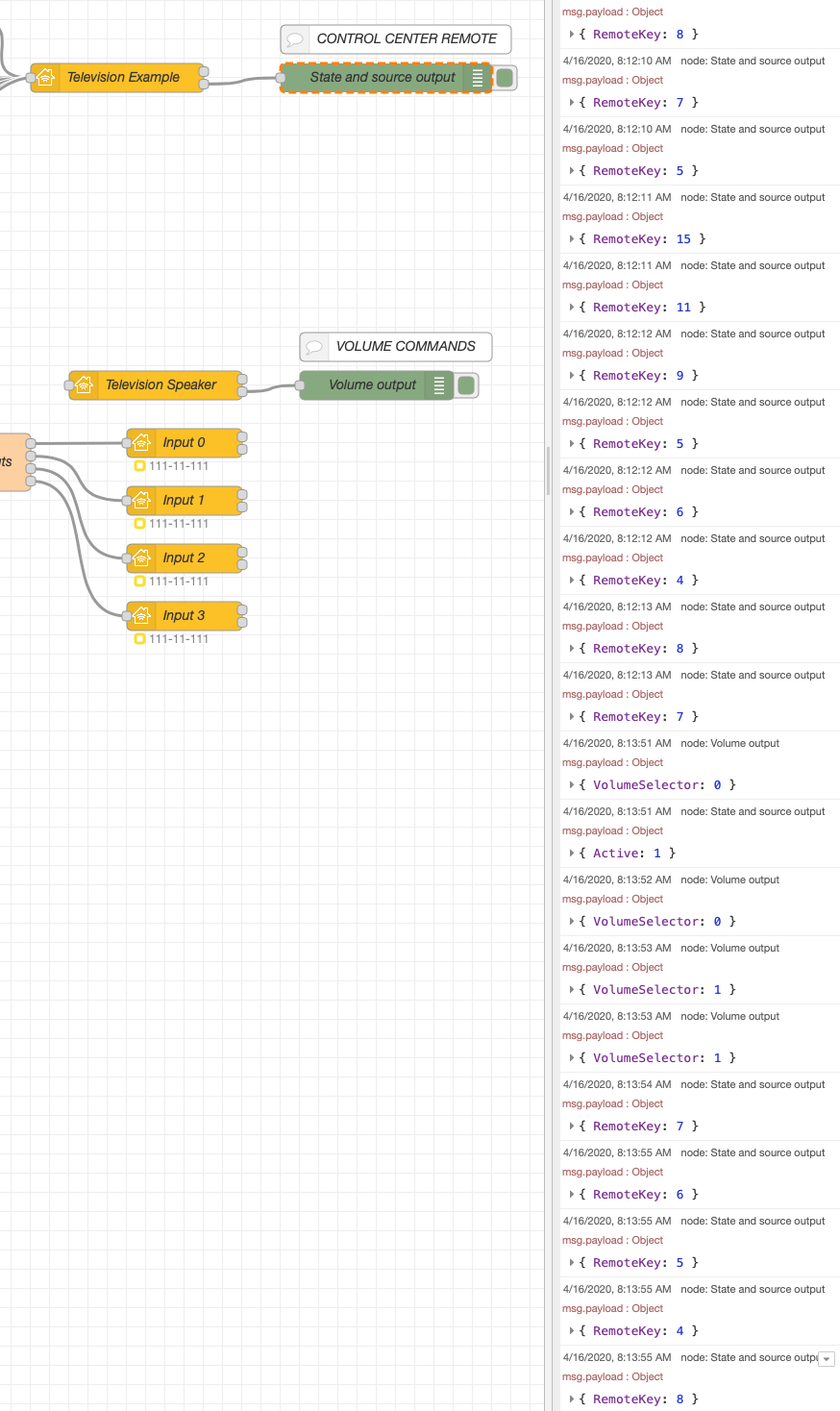The height and width of the screenshot is (1411, 840).
Task: Click node link in 8:13:52 AM Volume output message
Action: 730,879
